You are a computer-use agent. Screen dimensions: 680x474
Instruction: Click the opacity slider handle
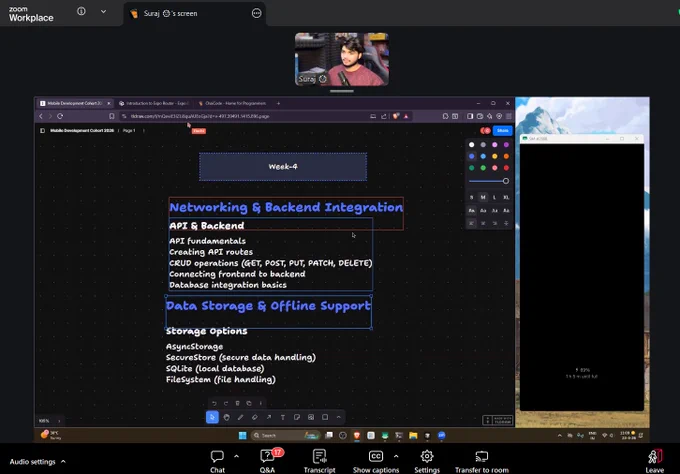pyautogui.click(x=506, y=181)
